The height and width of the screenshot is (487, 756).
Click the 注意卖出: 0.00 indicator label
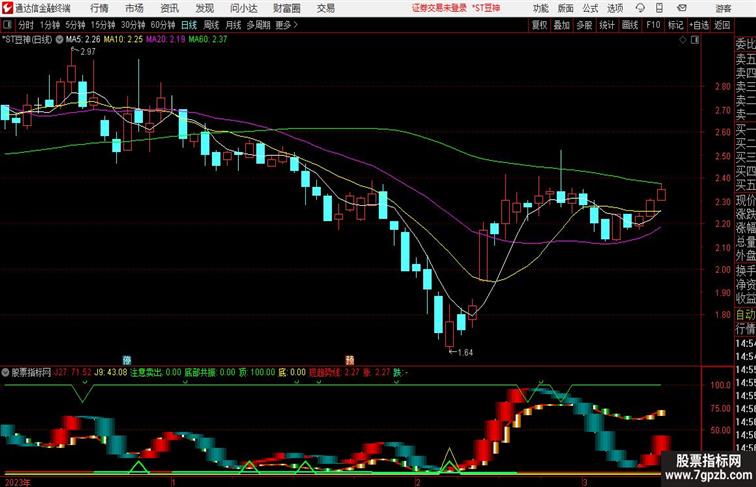click(x=155, y=372)
